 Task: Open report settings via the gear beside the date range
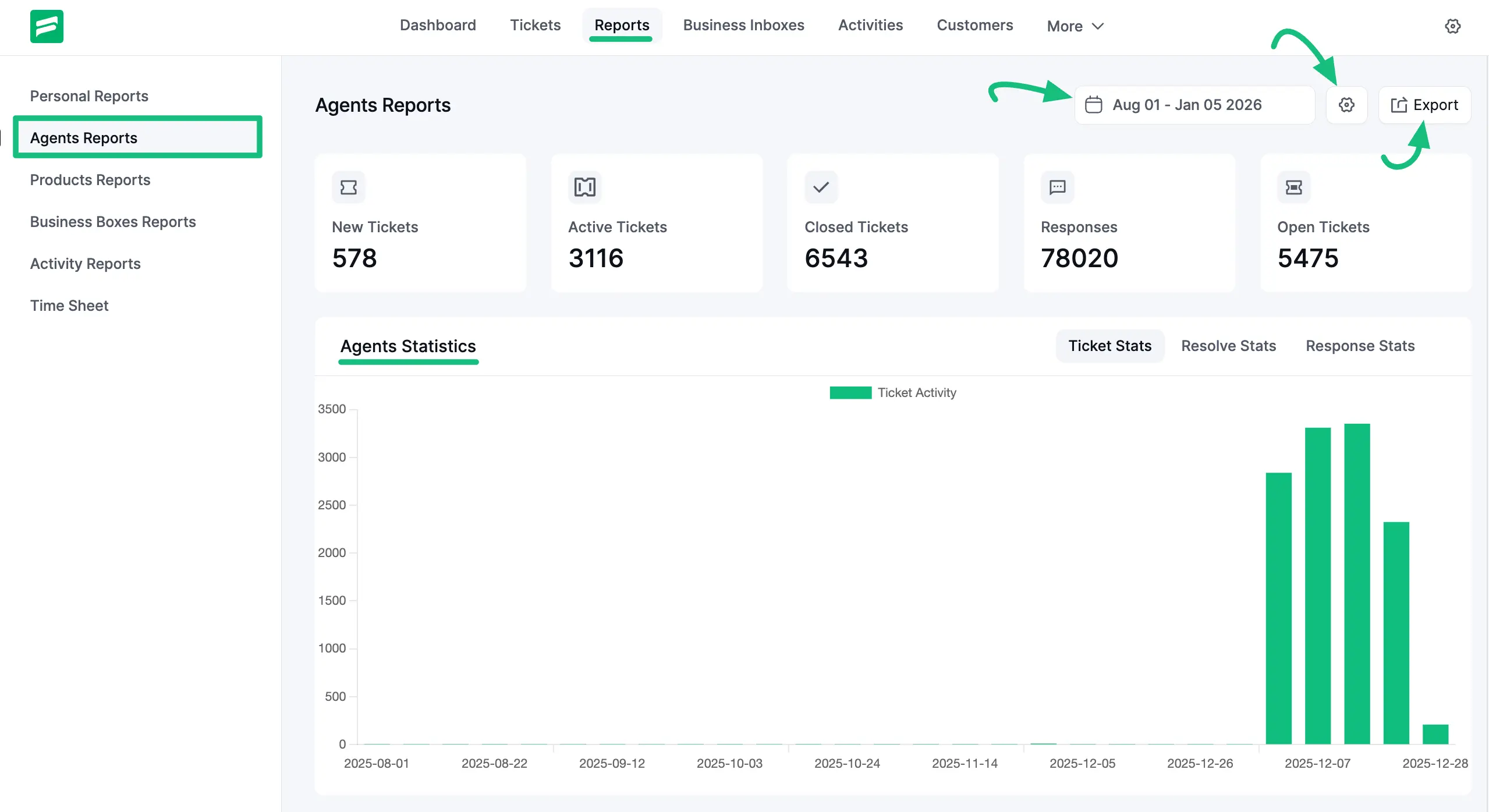point(1346,105)
